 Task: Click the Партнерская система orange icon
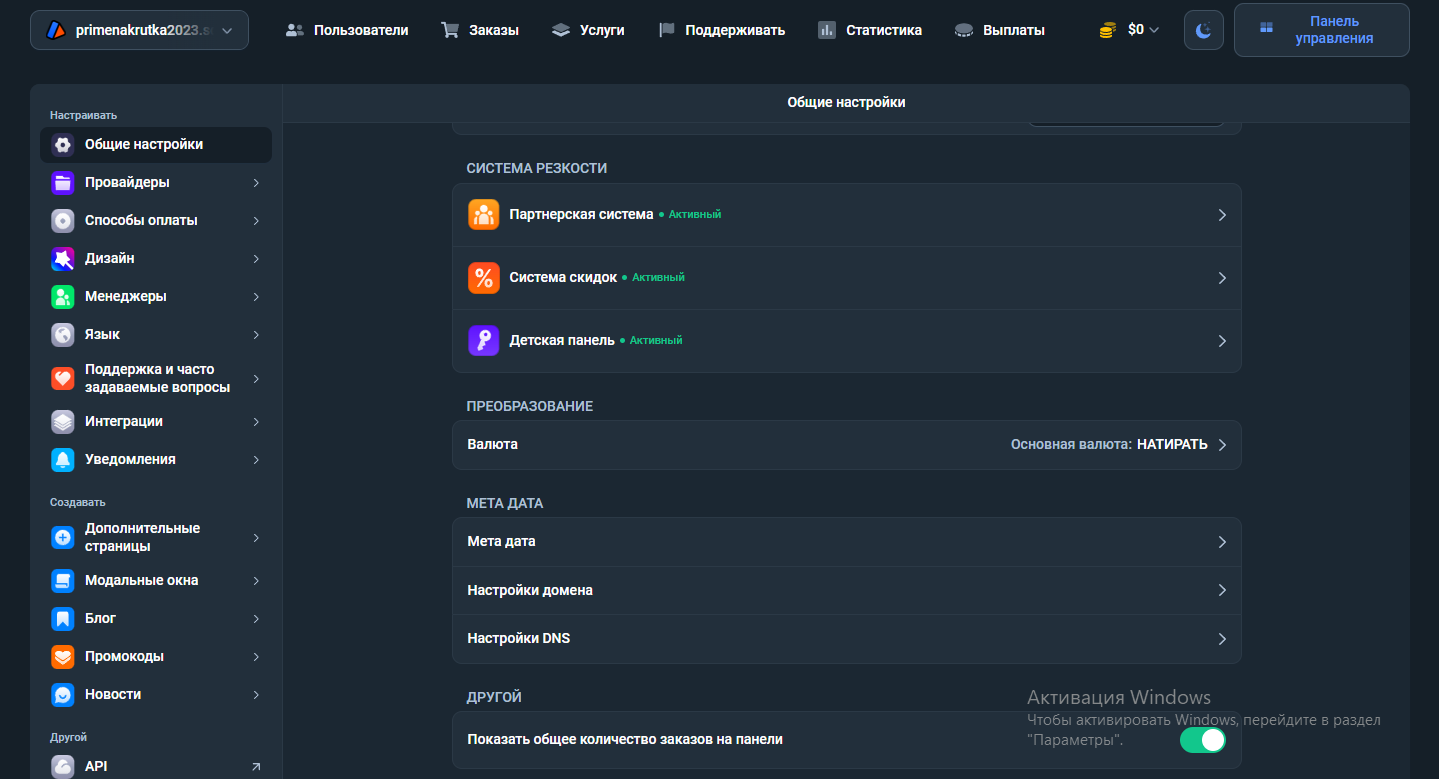484,215
